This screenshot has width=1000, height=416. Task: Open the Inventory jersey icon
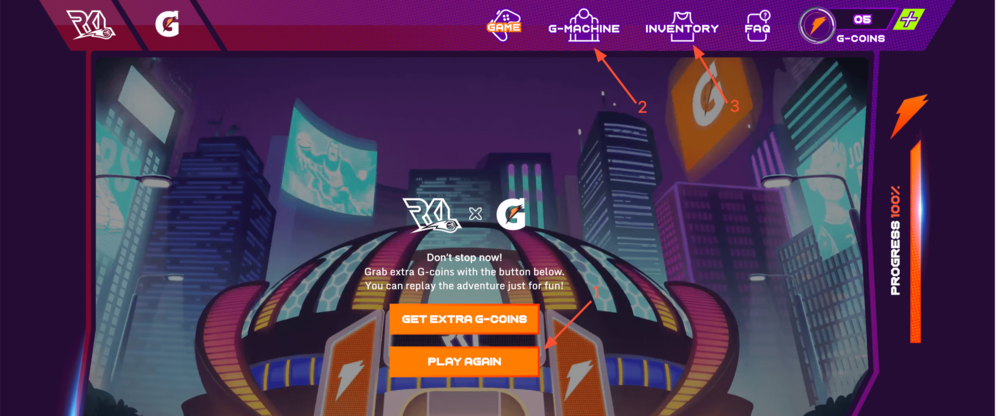pos(682,27)
